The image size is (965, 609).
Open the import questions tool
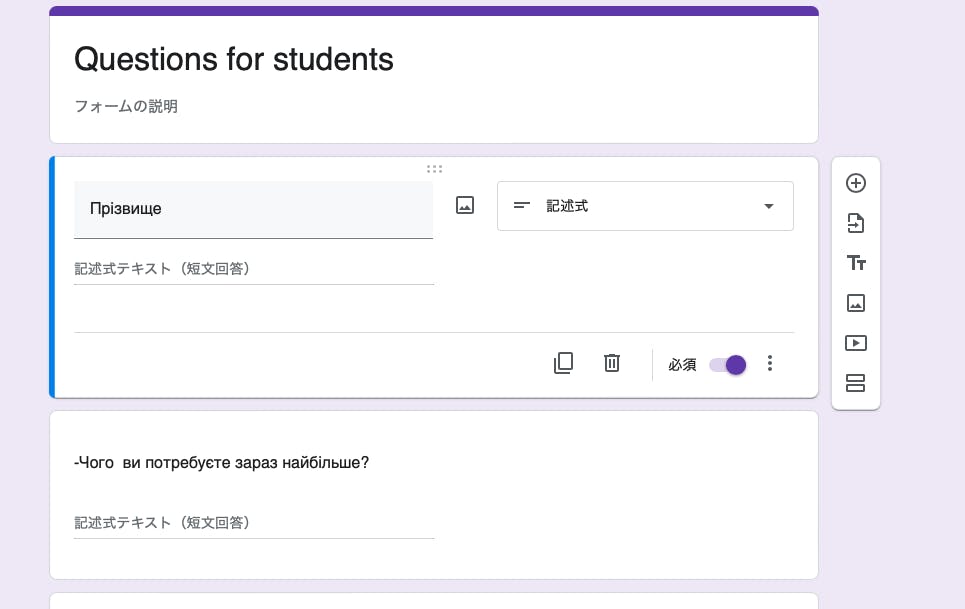855,223
